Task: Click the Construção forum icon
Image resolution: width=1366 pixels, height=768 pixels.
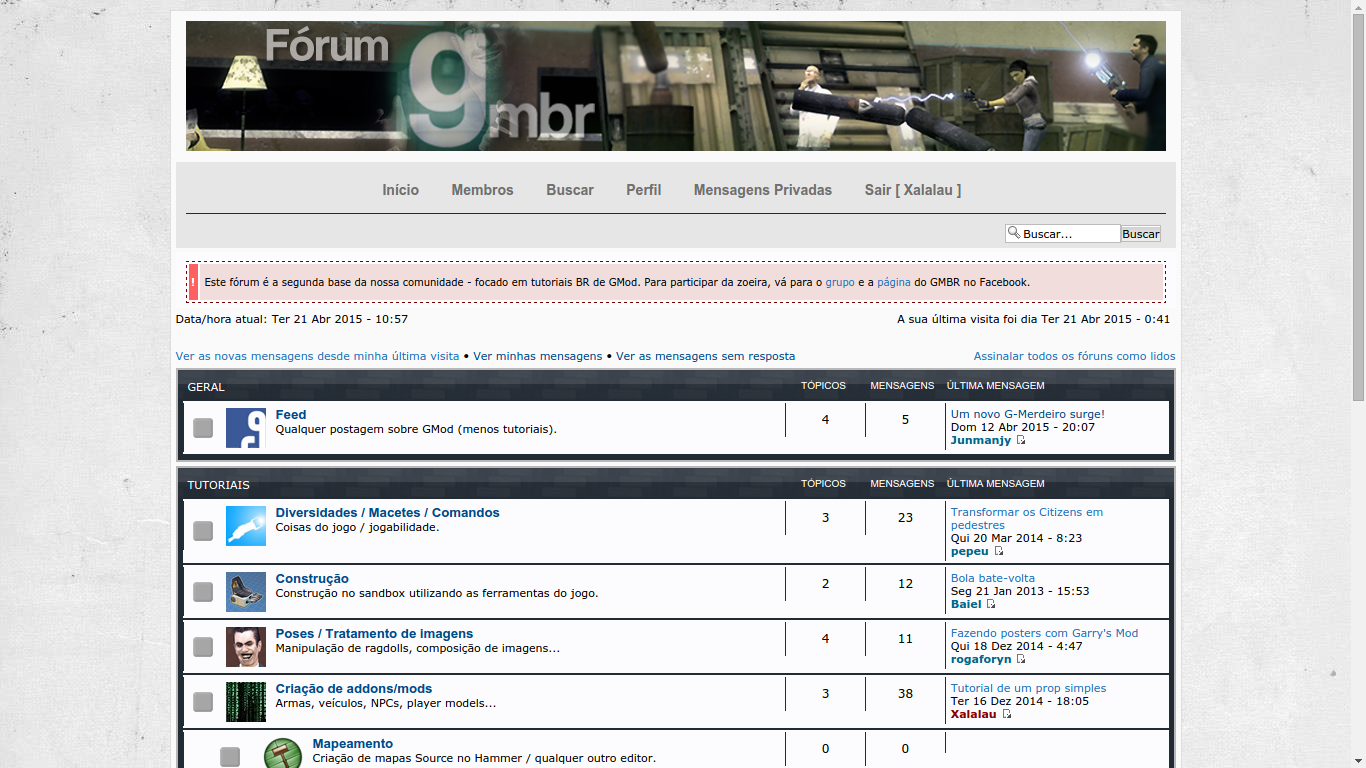Action: 245,592
